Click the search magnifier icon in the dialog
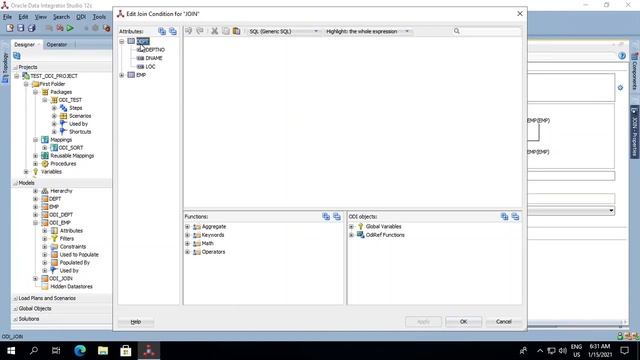The image size is (640, 360). [457, 31]
